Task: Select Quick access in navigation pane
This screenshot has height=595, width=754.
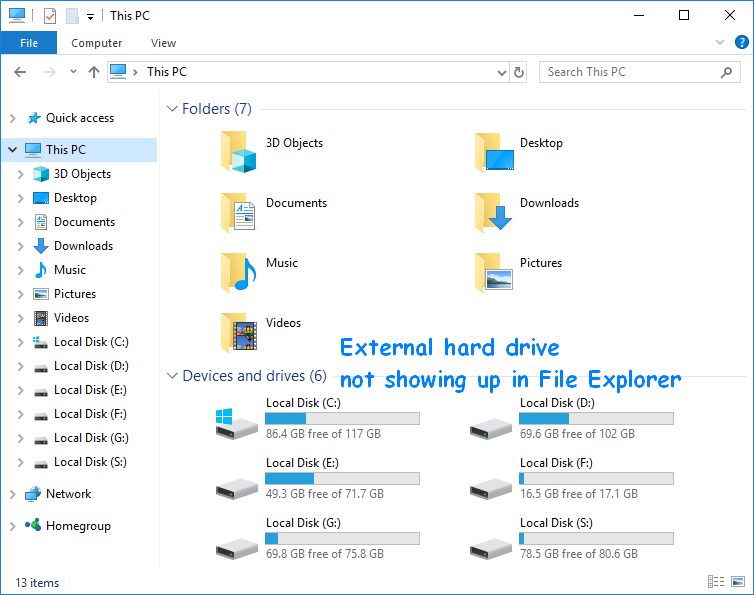Action: (79, 118)
